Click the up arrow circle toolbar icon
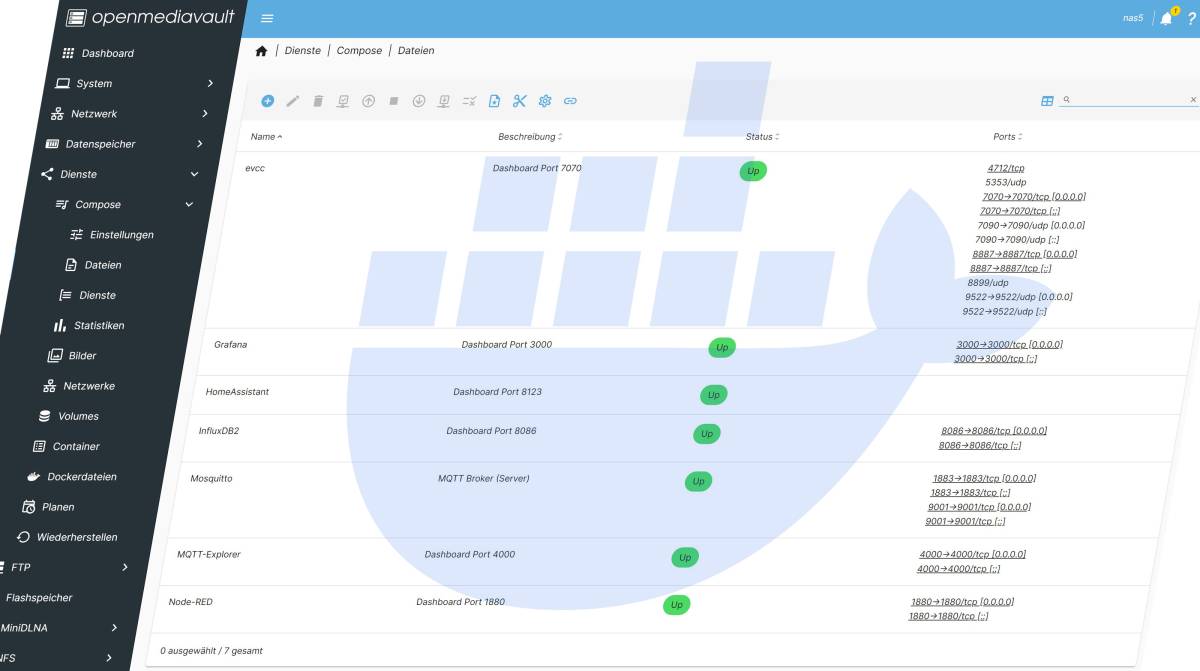 (368, 101)
